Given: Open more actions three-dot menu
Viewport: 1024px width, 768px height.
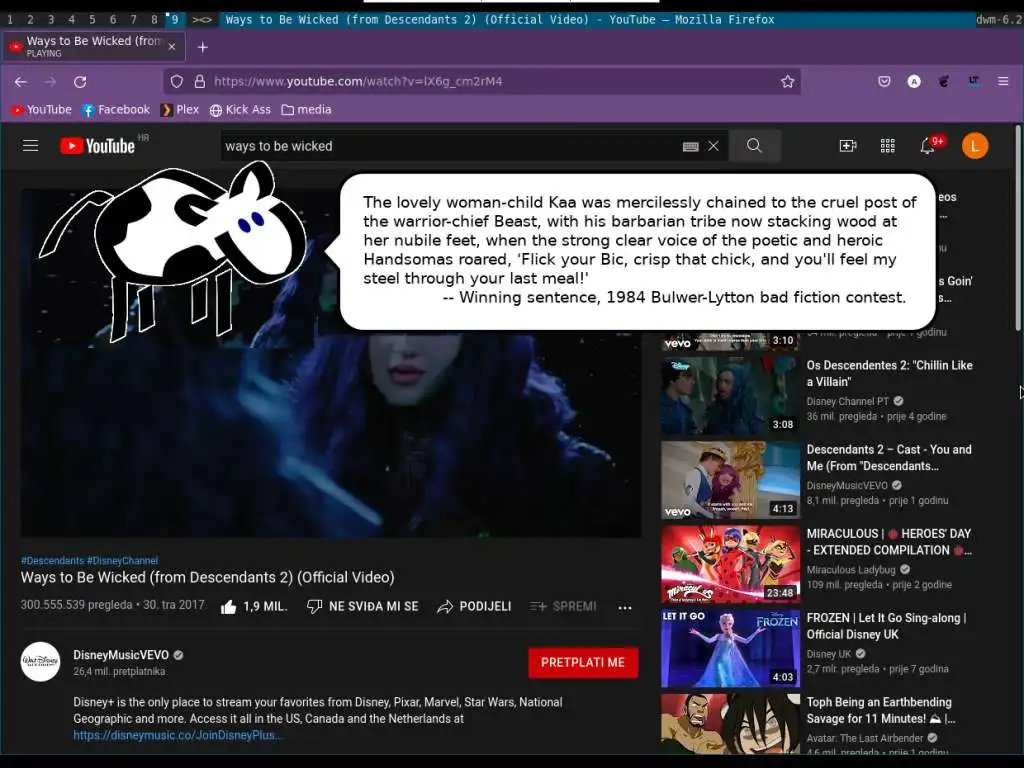Looking at the screenshot, I should (x=625, y=607).
